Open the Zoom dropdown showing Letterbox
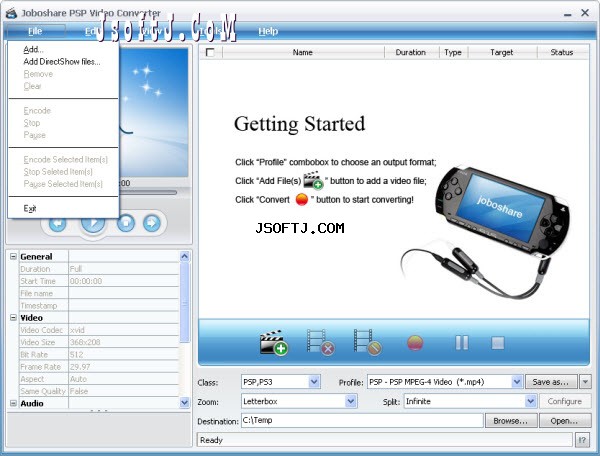The image size is (600, 456). click(351, 401)
